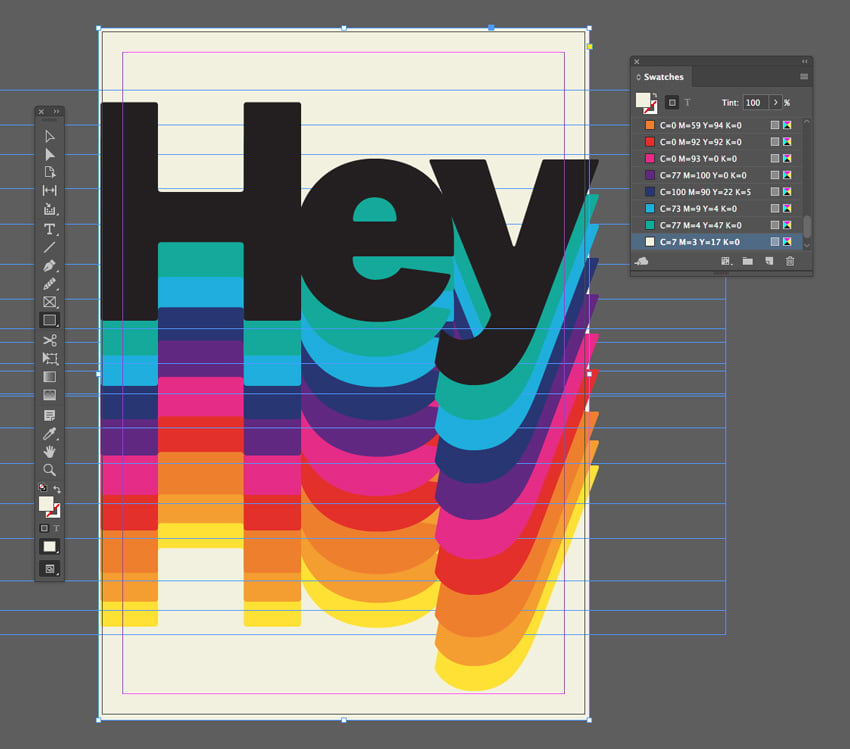
Task: Select the Rectangle Frame tool
Action: point(49,302)
